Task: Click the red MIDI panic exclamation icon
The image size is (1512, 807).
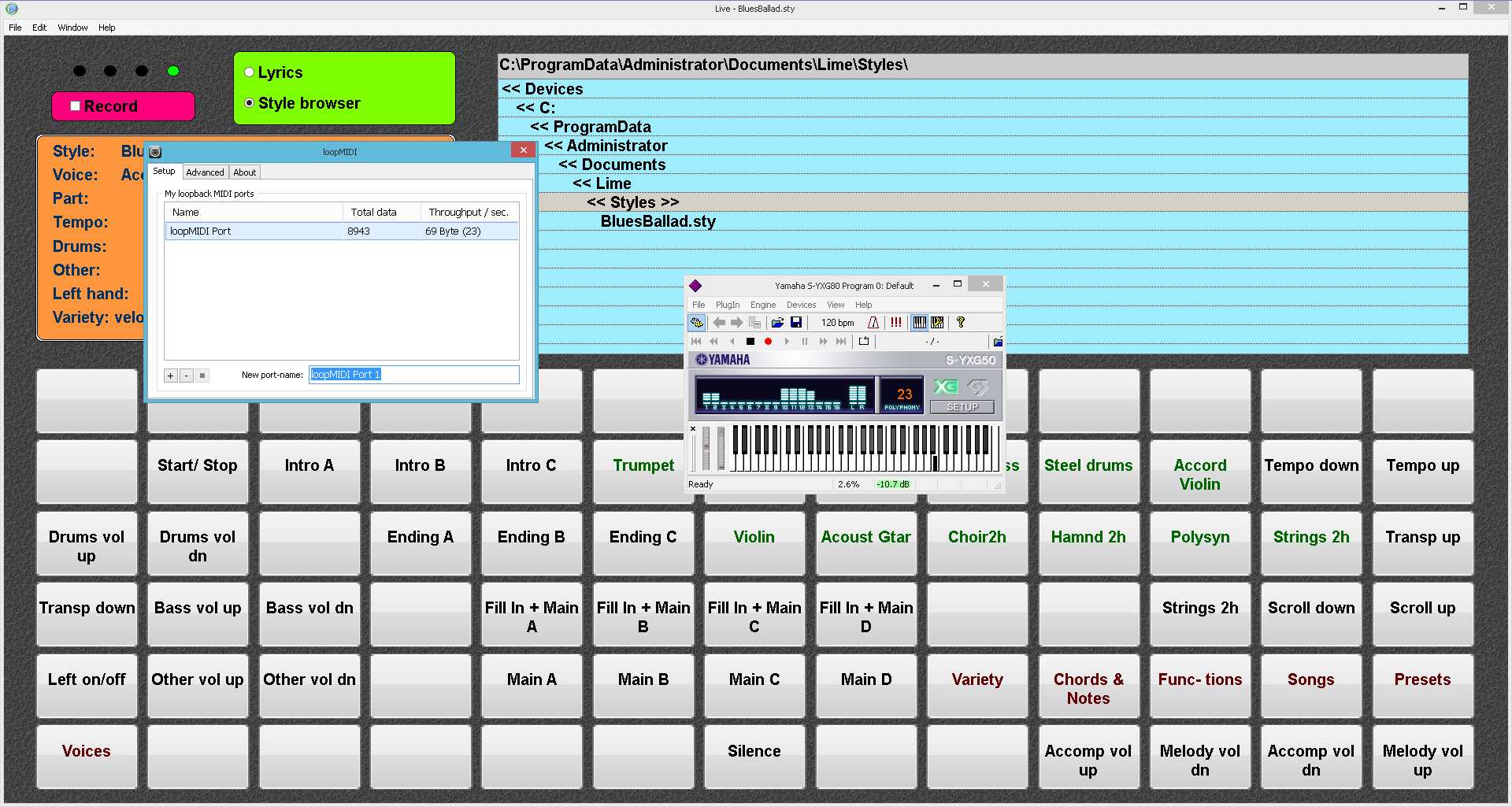Action: click(896, 323)
